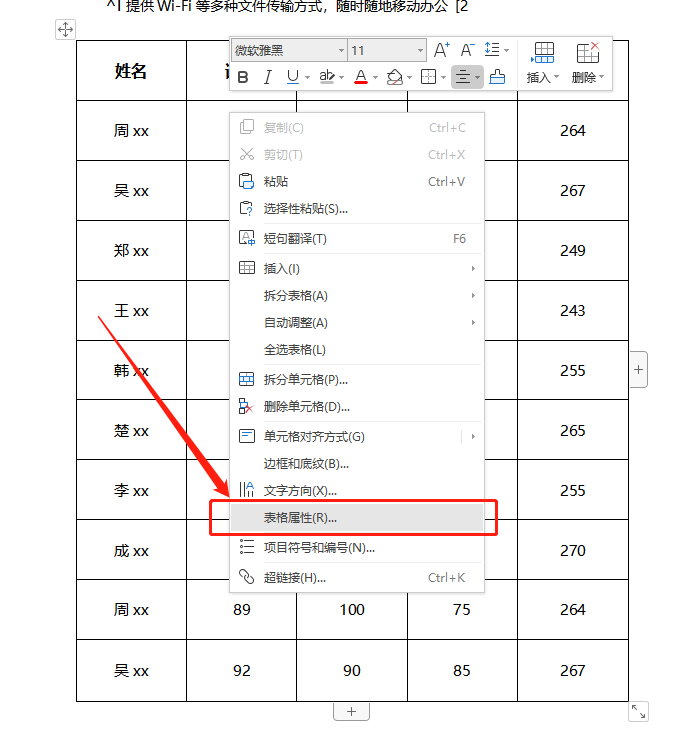This screenshot has height=749, width=680.
Task: Click the format painter brush icon
Action: tap(497, 77)
